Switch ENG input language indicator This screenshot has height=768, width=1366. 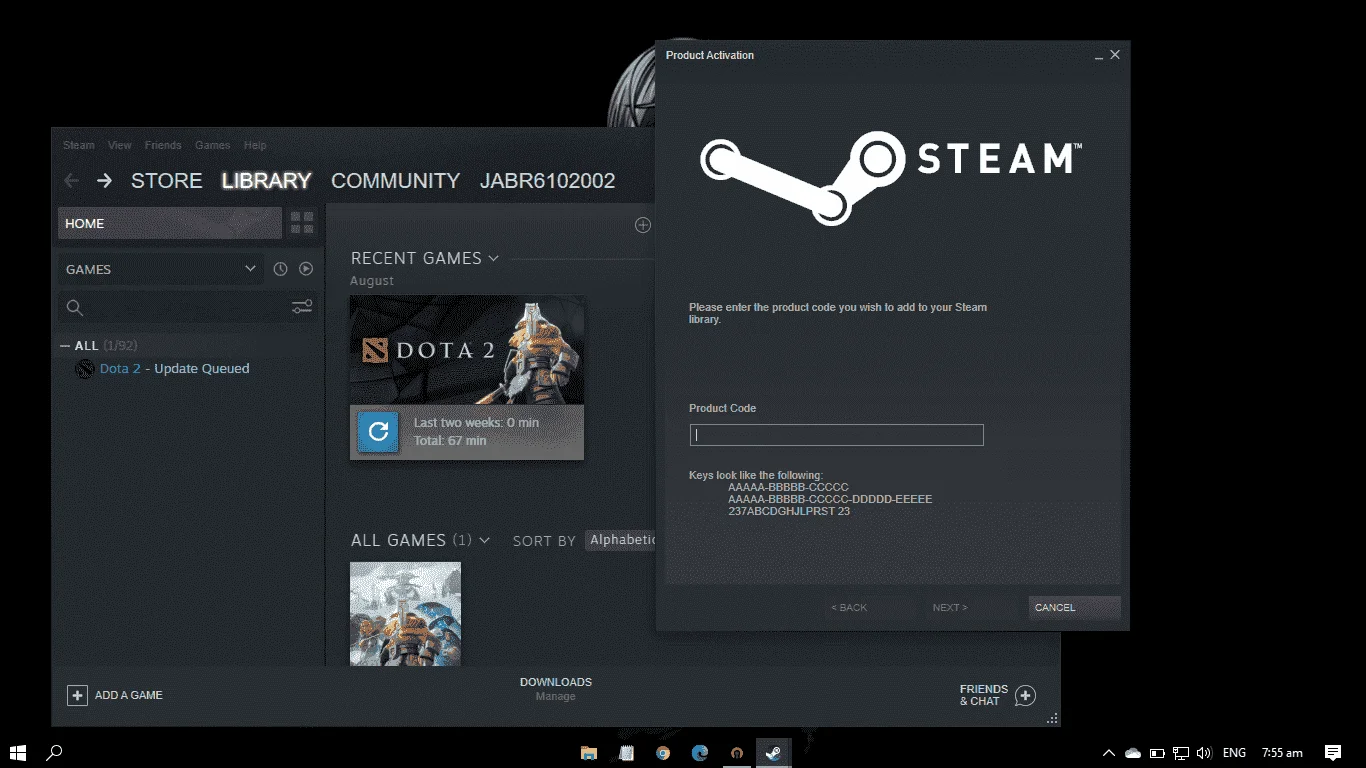pyautogui.click(x=1234, y=753)
